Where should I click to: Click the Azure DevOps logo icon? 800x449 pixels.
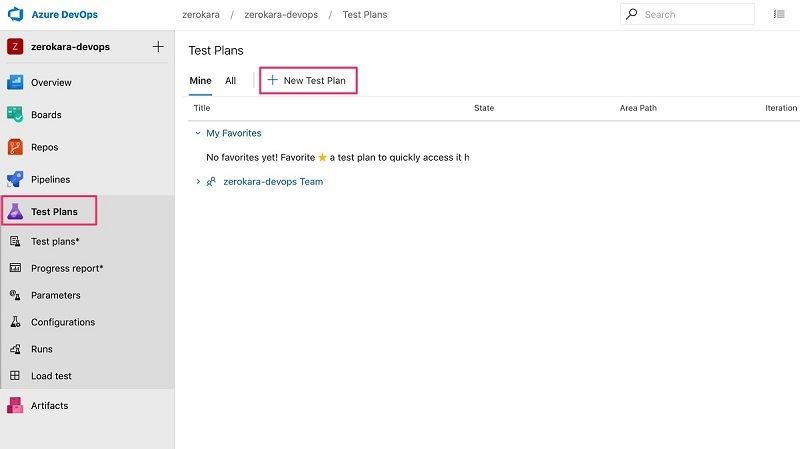pos(15,14)
